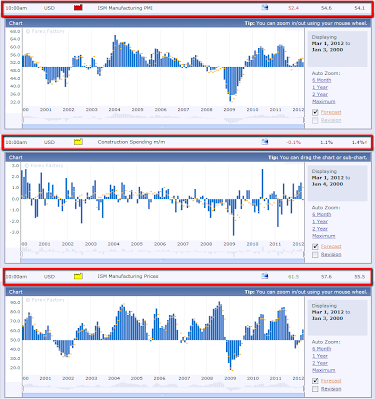Click previous value 1.4% for Construction Spending
The width and height of the screenshot is (375, 400).
tap(358, 142)
